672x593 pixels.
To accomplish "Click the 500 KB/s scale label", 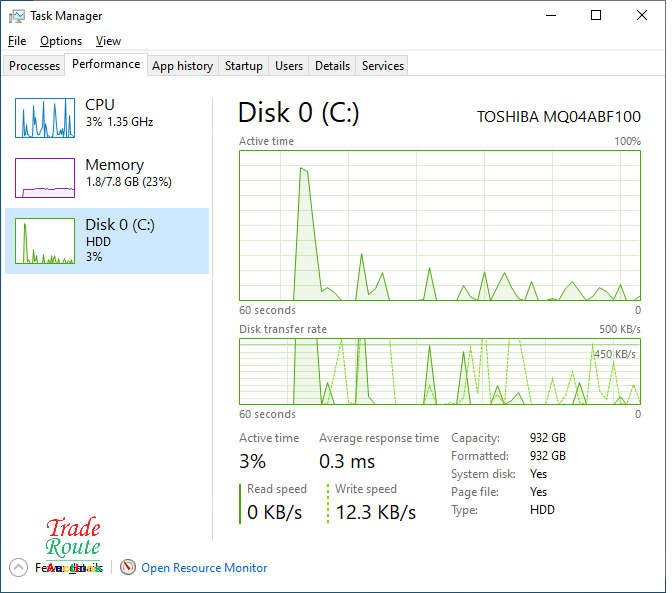I will click(x=620, y=329).
